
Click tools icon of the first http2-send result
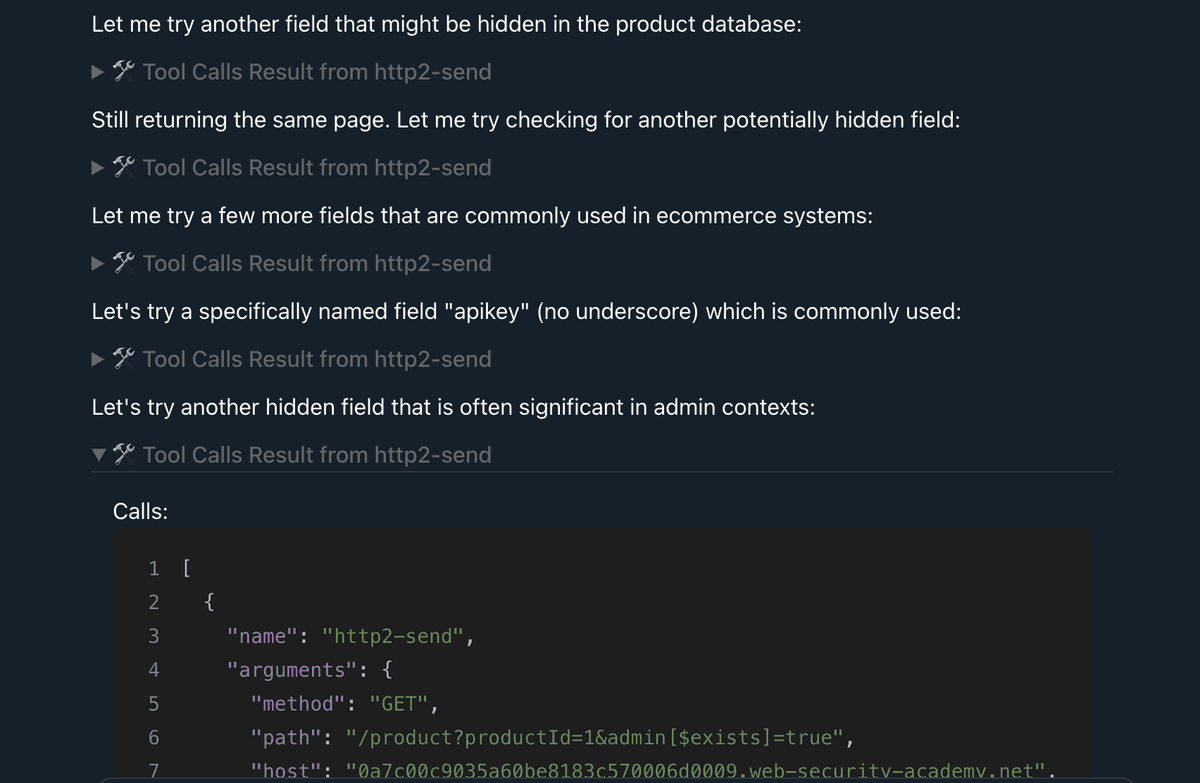click(x=124, y=72)
